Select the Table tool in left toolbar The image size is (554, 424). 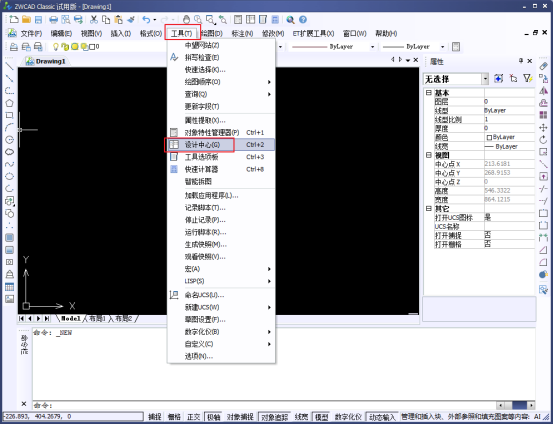coord(10,287)
